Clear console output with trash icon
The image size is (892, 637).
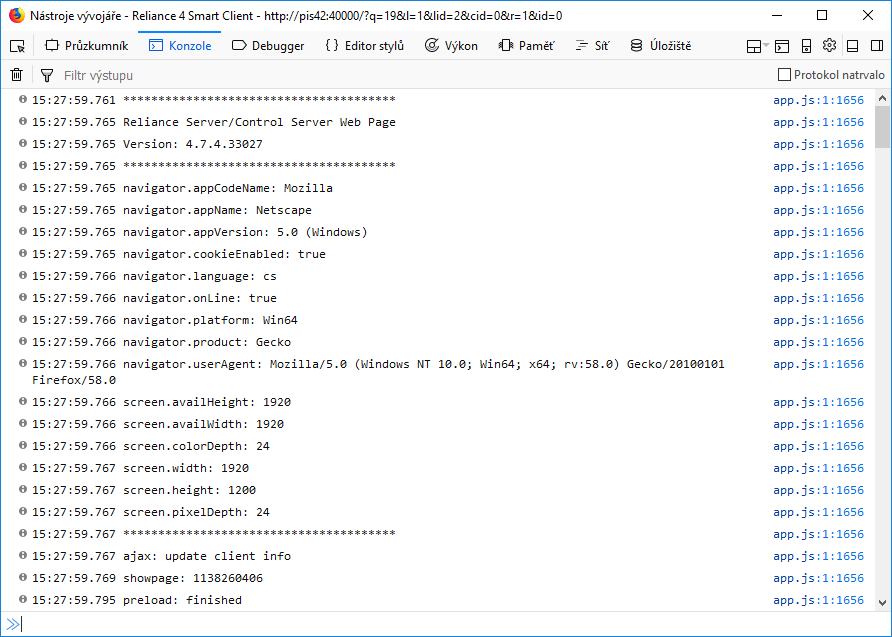16,75
